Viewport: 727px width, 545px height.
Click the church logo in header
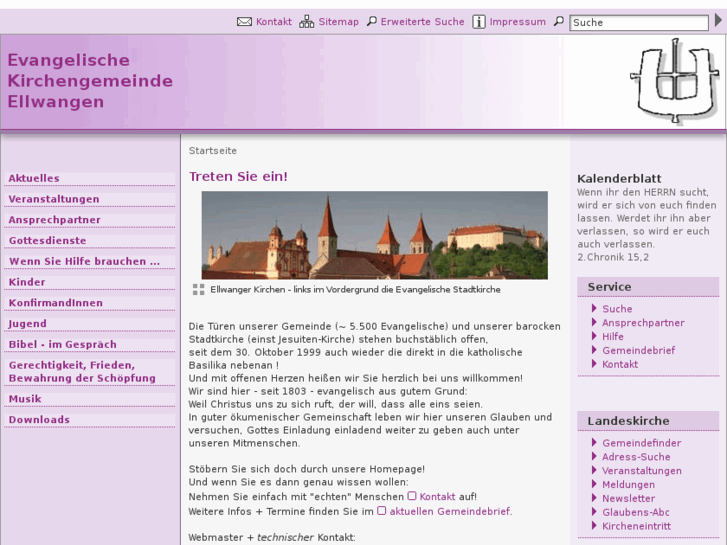(x=675, y=82)
